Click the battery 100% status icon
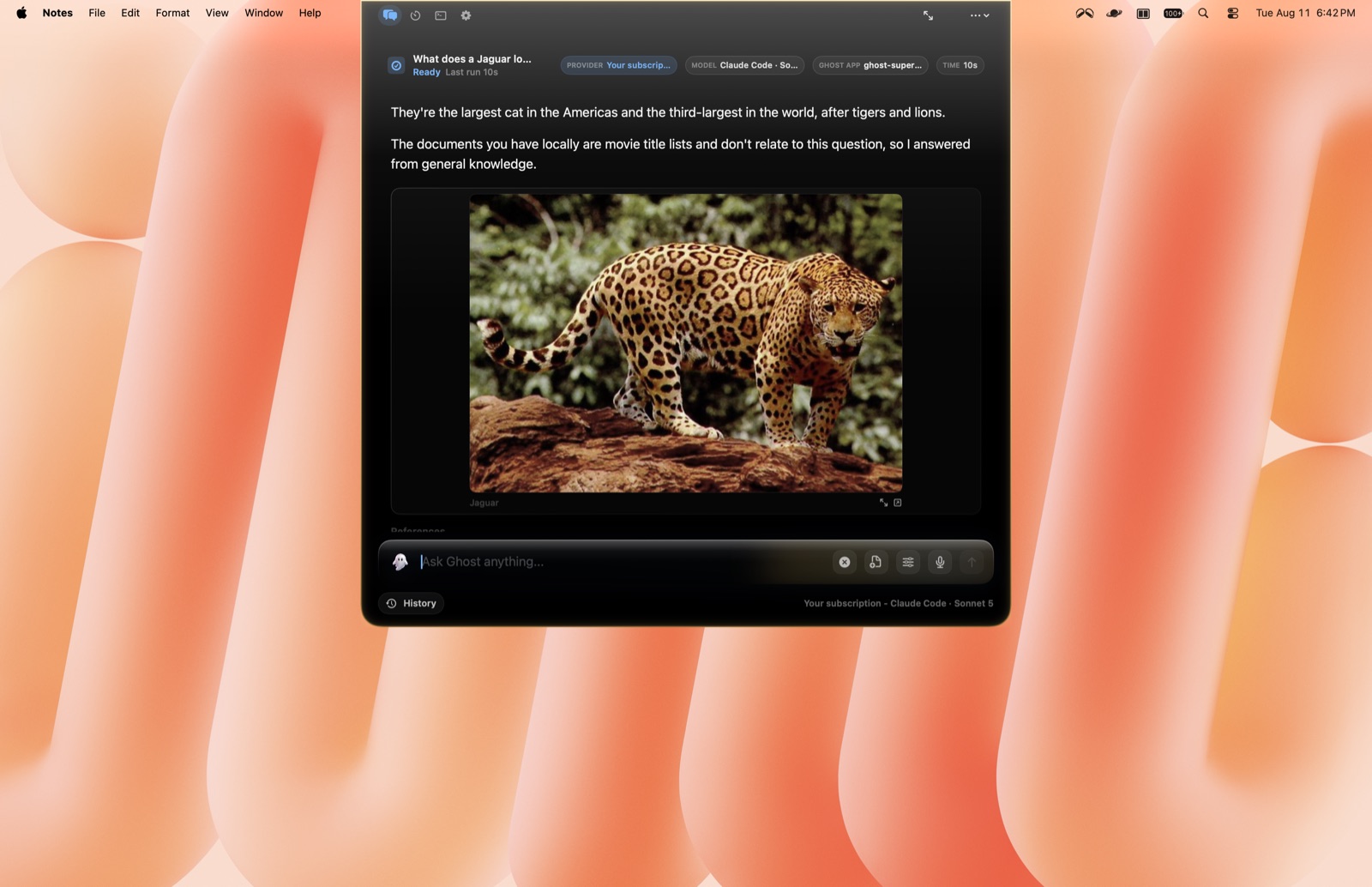 click(1173, 13)
